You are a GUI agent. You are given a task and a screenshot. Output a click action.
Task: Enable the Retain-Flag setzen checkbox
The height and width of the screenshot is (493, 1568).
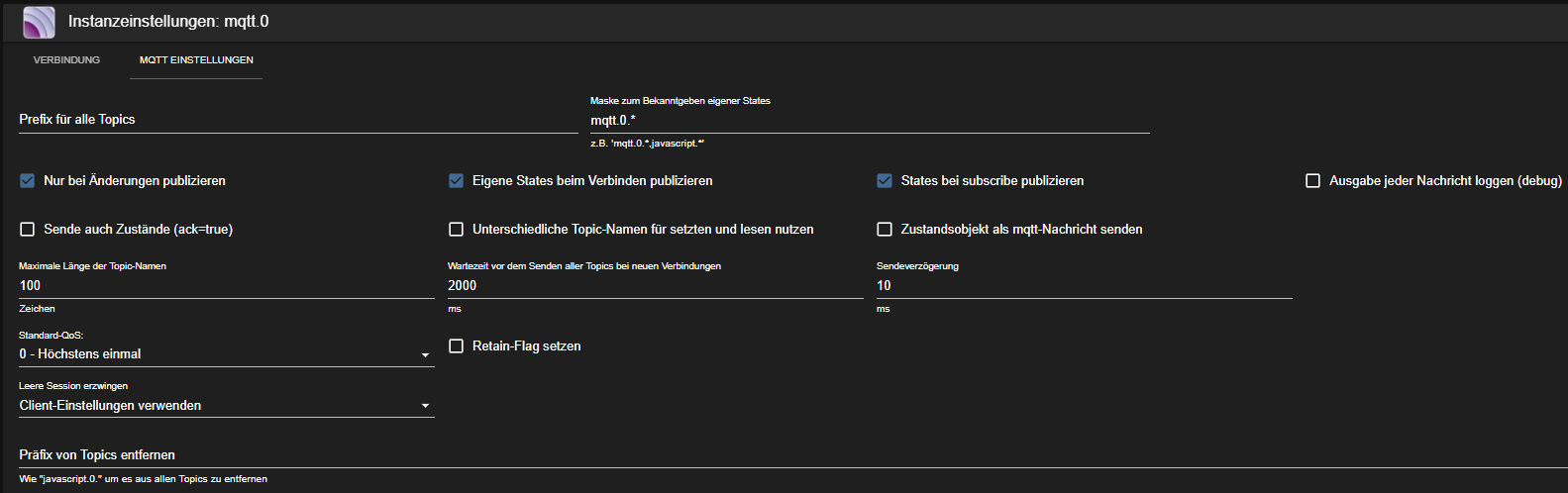pos(457,346)
